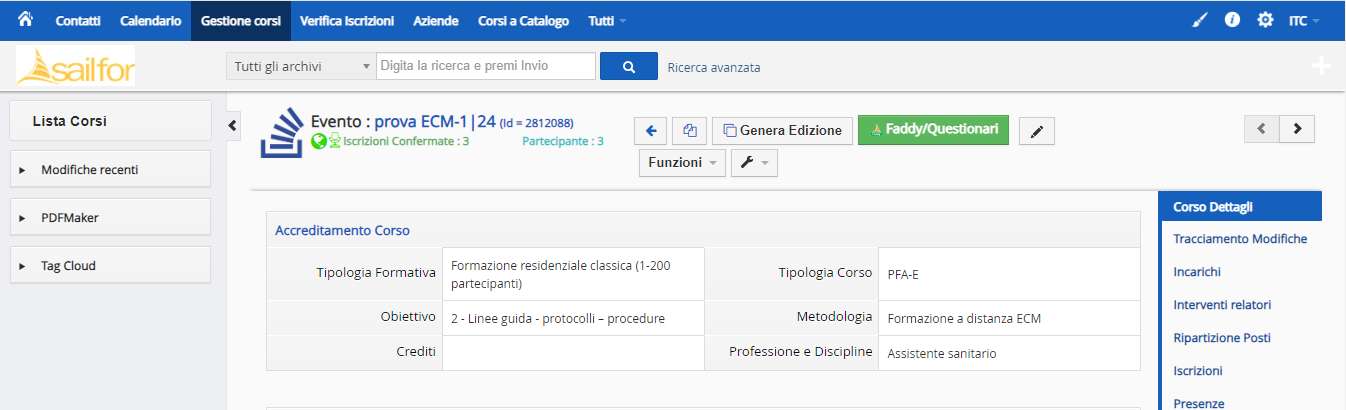
Task: Switch to Verifica Iscrizioni menu
Action: (347, 20)
